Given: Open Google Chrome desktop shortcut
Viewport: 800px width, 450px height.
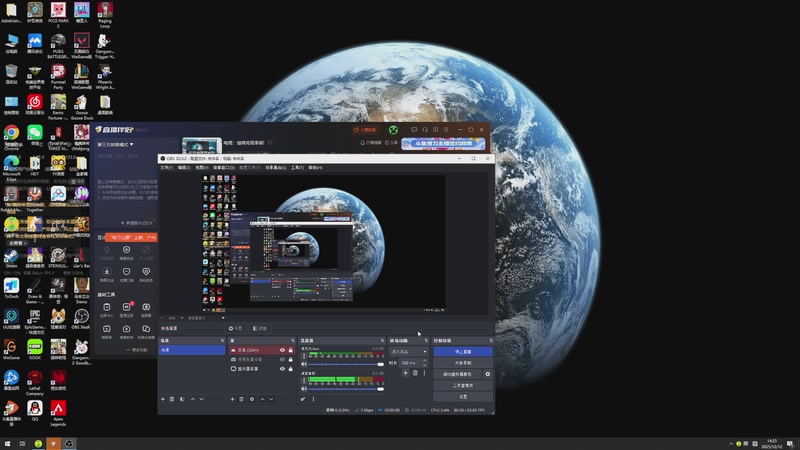Looking at the screenshot, I should 11,137.
